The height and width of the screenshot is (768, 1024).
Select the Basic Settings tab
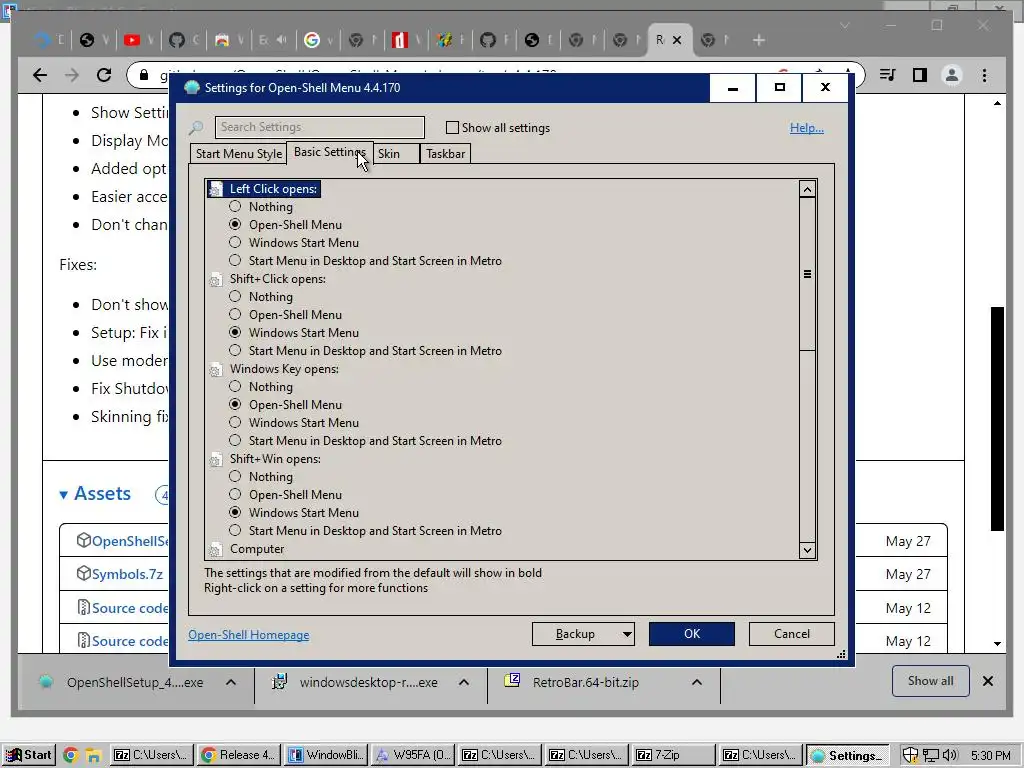(x=330, y=152)
